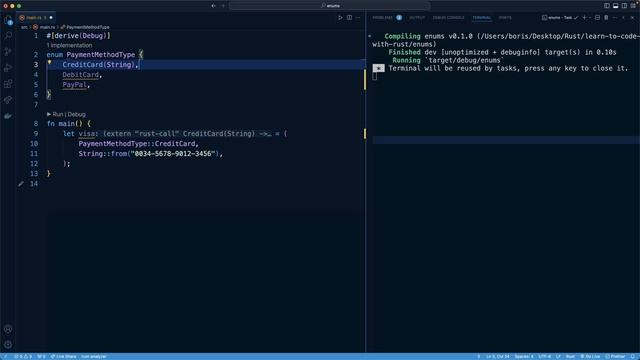Click the Run code lens above main
Screen dimensions: 640x360
[x=58, y=114]
